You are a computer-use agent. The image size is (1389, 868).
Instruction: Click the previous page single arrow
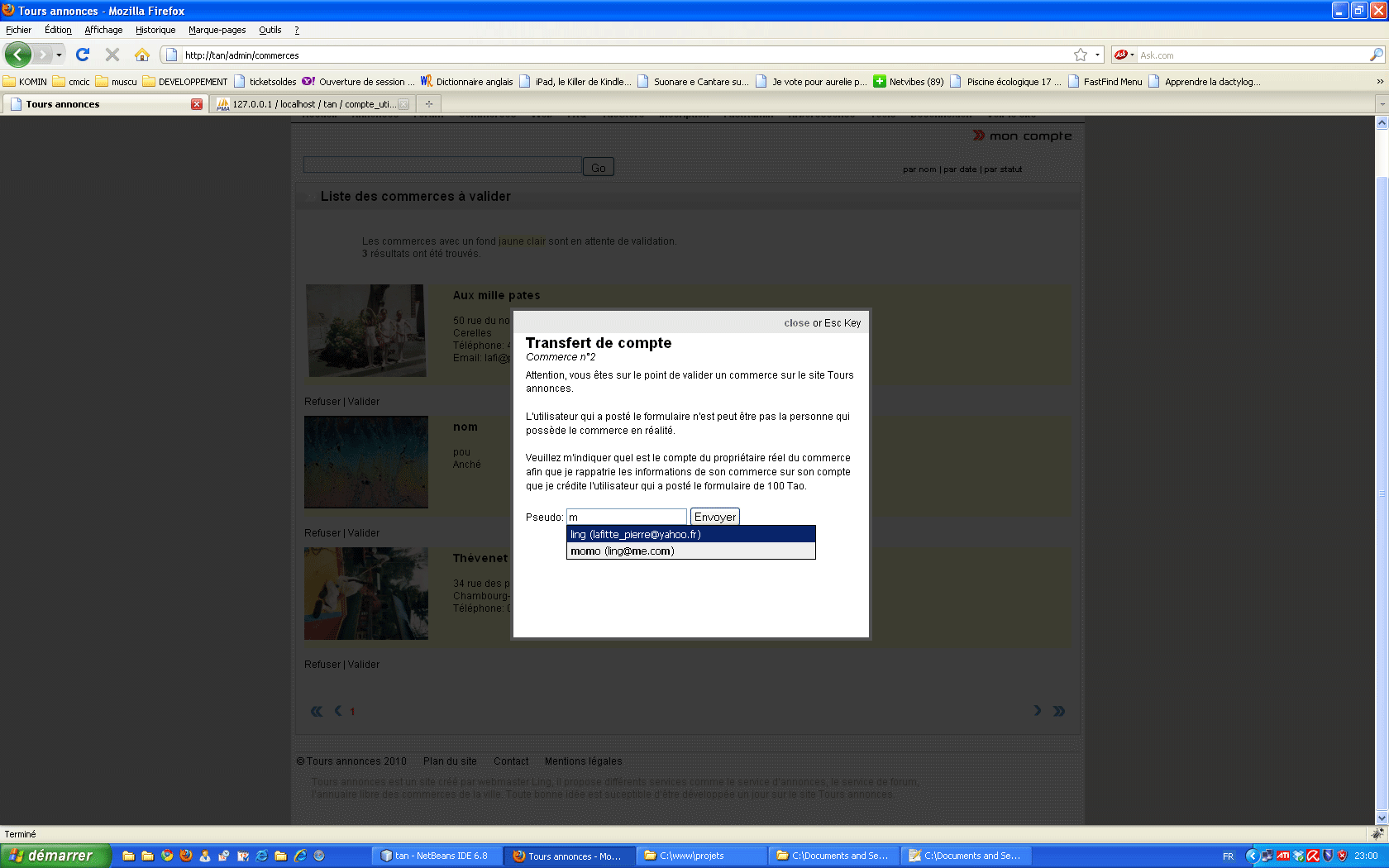tap(337, 711)
